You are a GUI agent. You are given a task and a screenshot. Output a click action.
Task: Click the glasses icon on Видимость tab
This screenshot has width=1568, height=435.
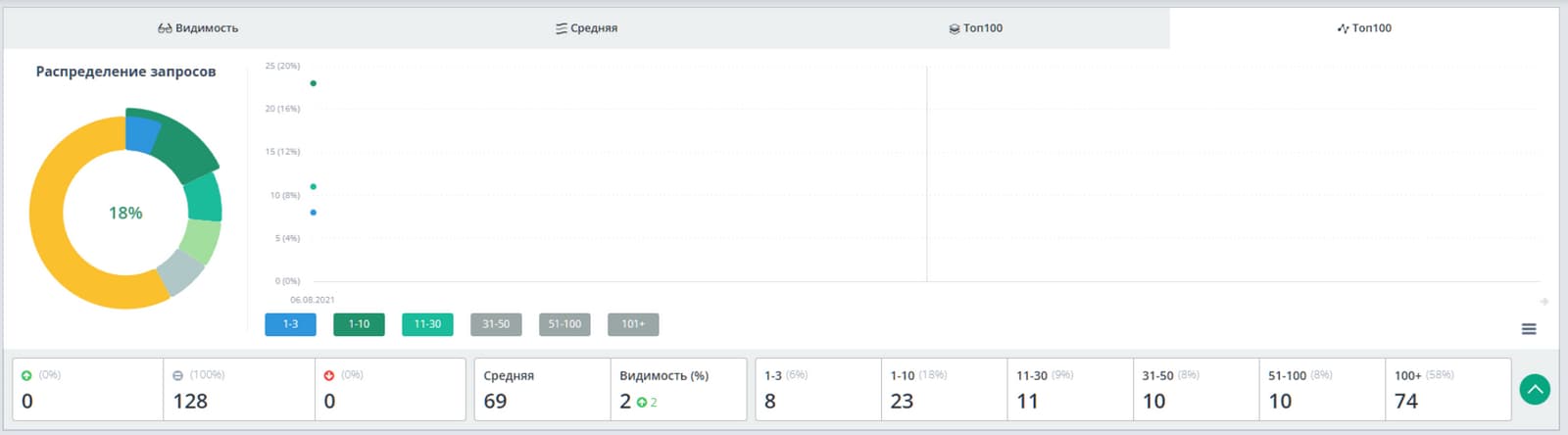(165, 28)
